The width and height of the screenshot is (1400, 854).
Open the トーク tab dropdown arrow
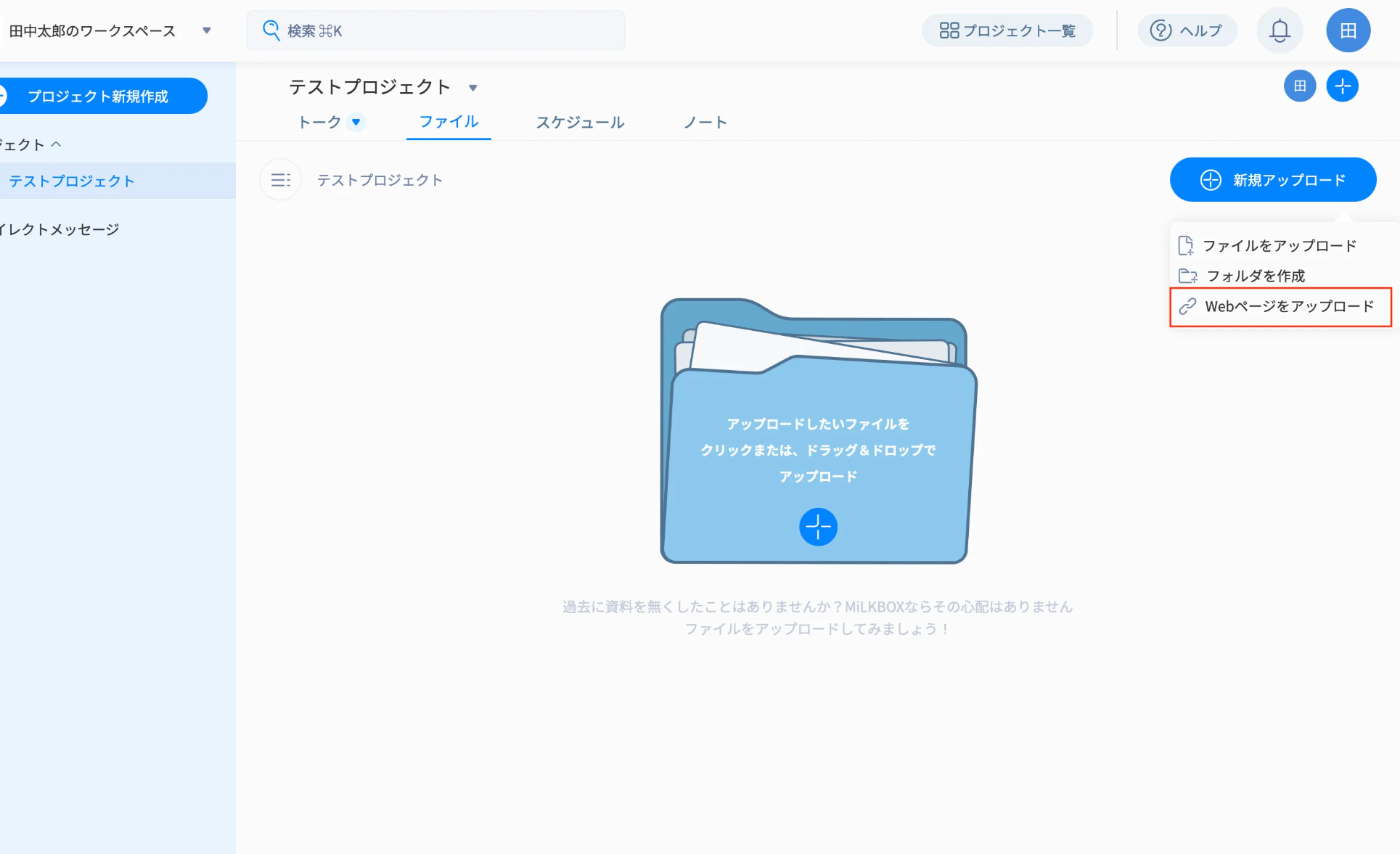[356, 122]
